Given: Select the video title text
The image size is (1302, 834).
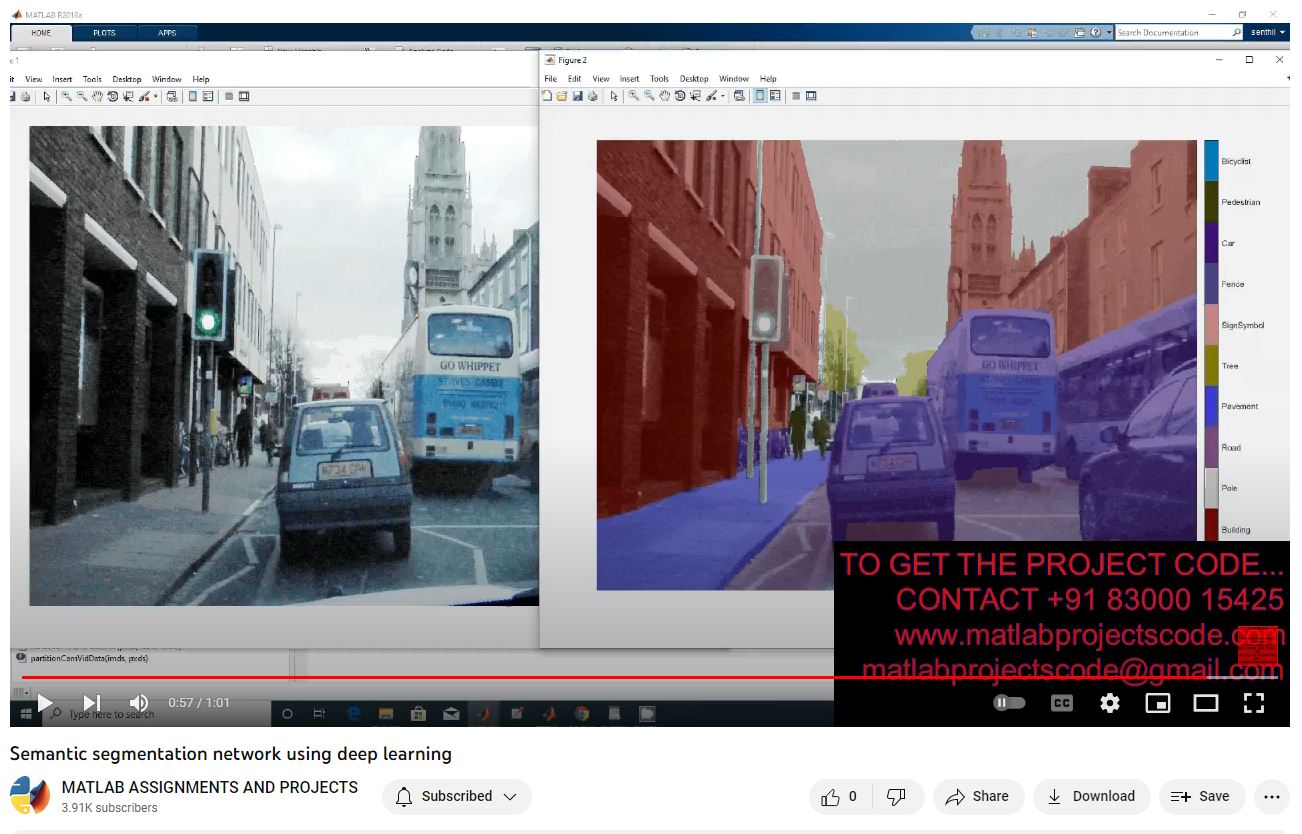Looking at the screenshot, I should click(231, 754).
